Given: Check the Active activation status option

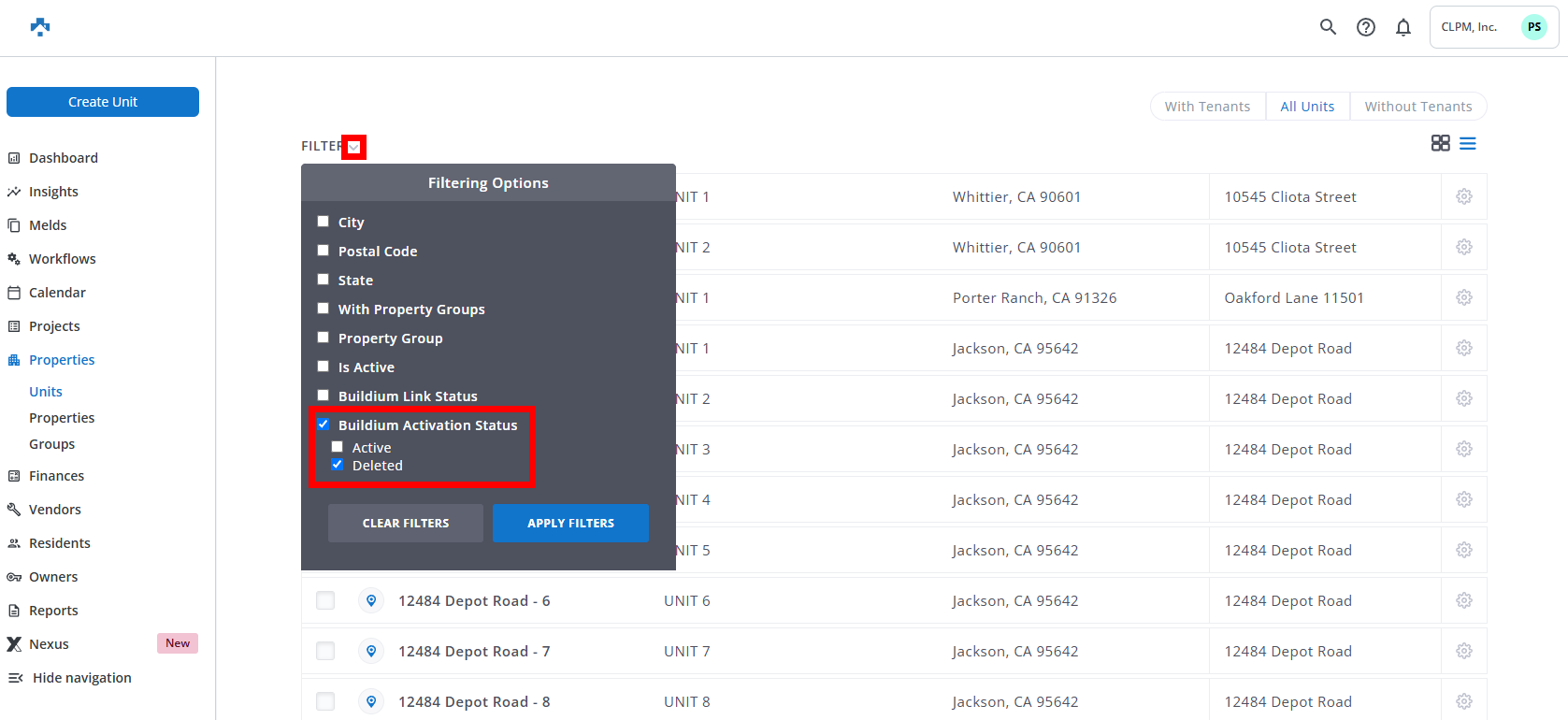Looking at the screenshot, I should point(338,447).
